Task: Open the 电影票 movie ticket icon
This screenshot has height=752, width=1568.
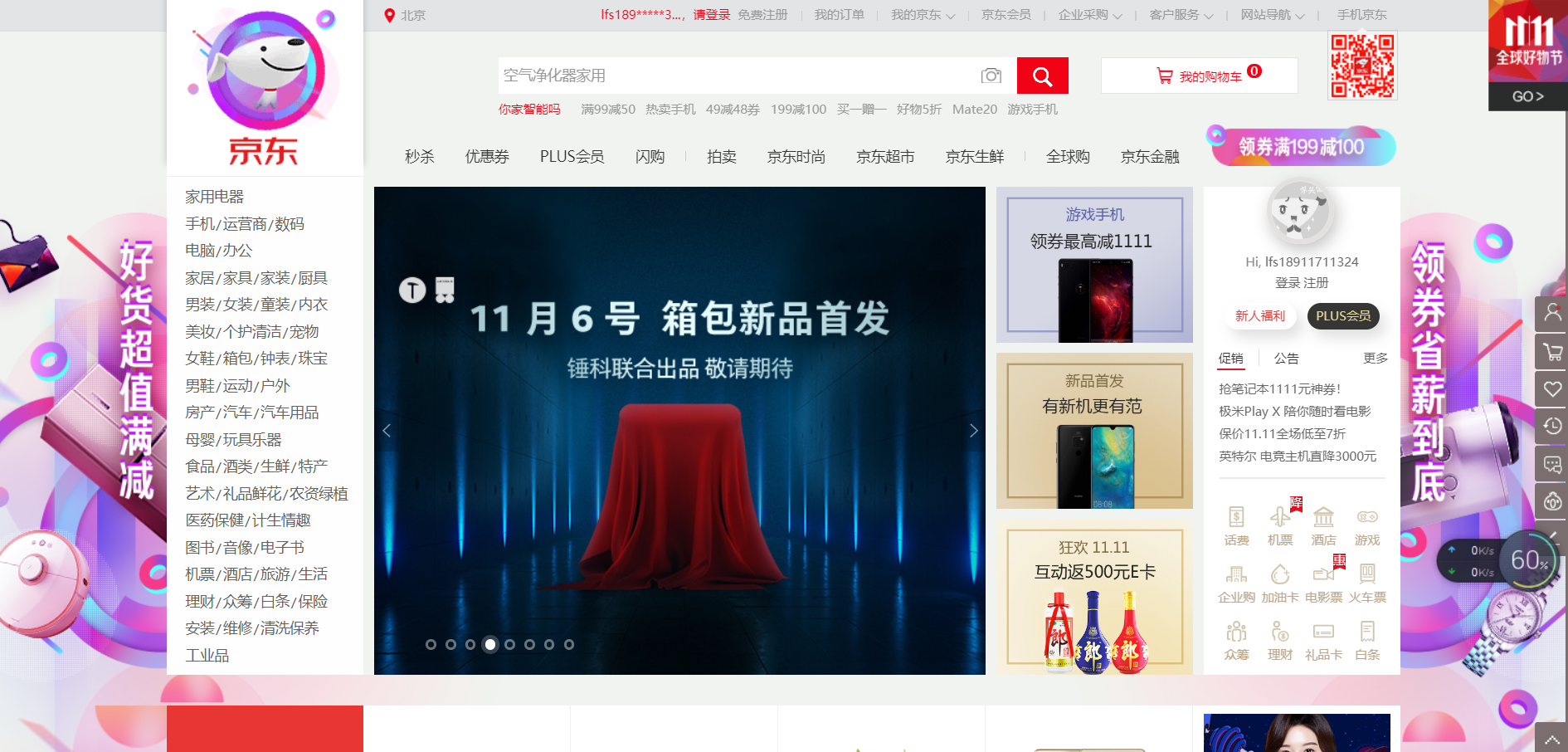Action: [1323, 574]
